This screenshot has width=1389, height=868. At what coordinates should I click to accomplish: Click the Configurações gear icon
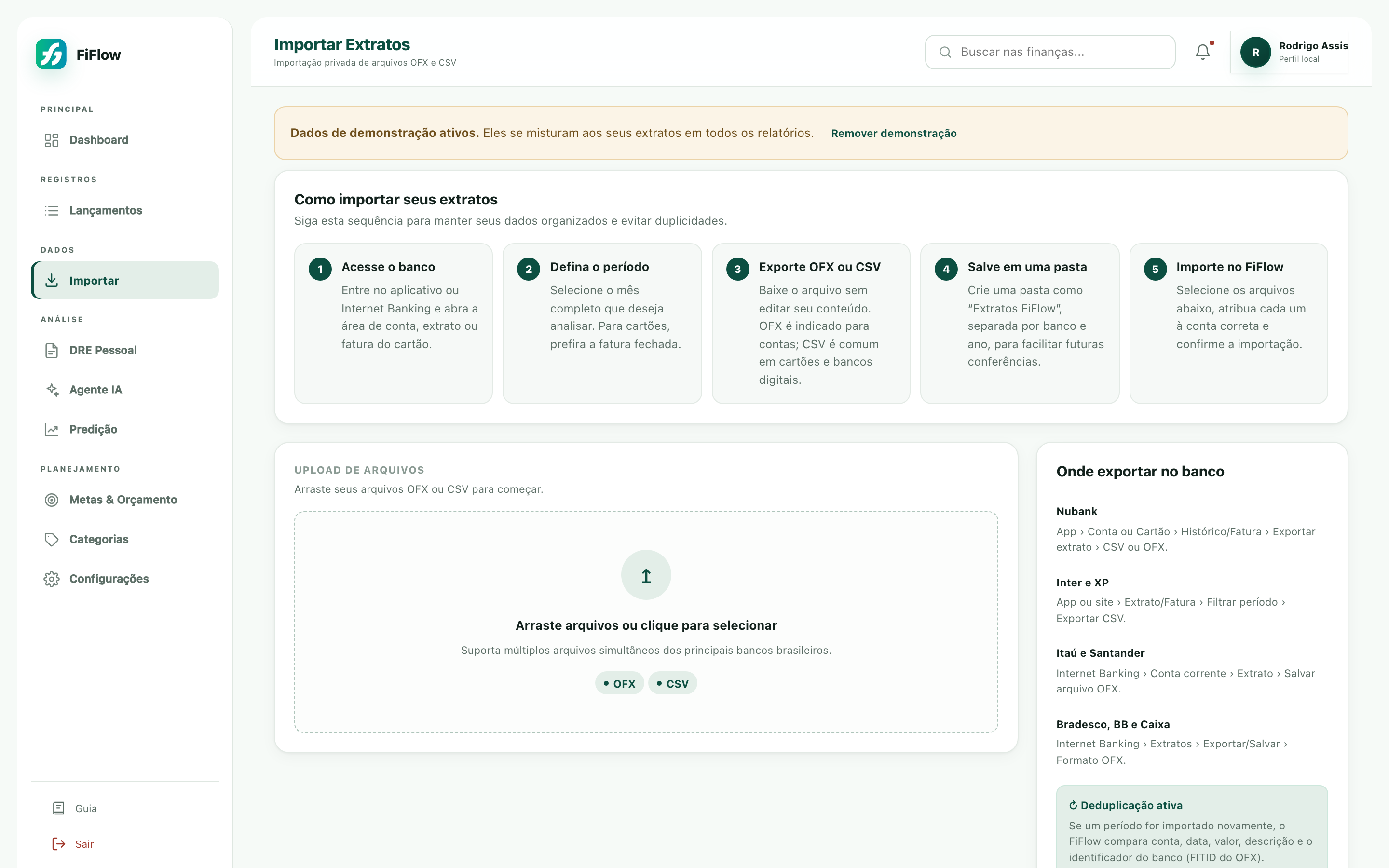click(52, 579)
